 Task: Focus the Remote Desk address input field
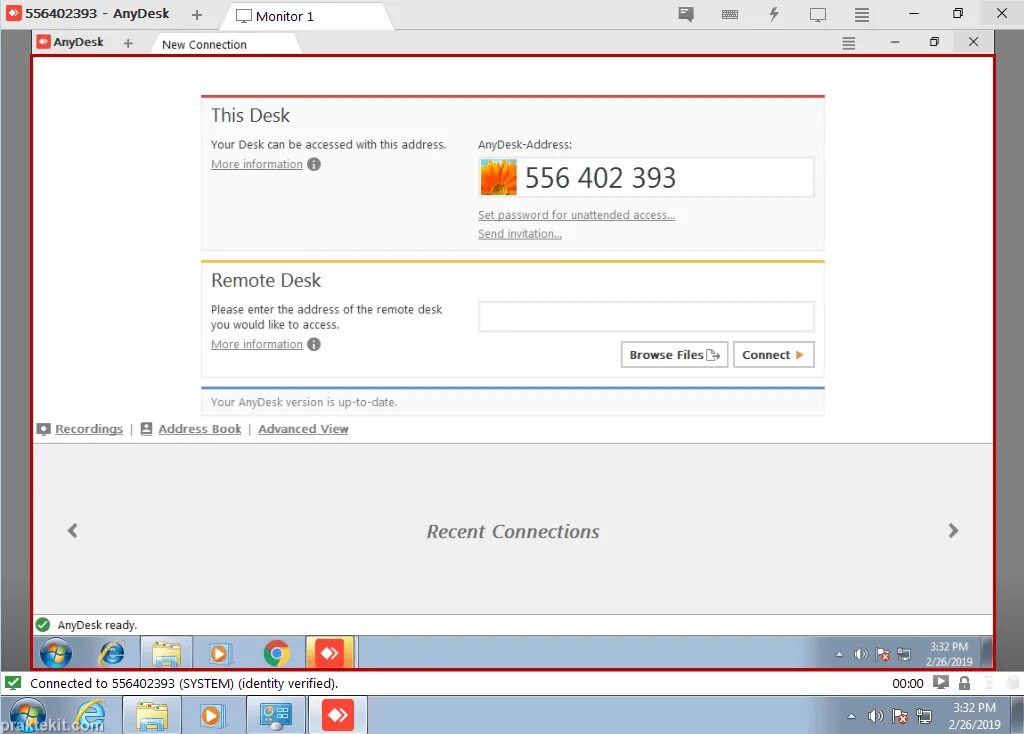point(646,316)
